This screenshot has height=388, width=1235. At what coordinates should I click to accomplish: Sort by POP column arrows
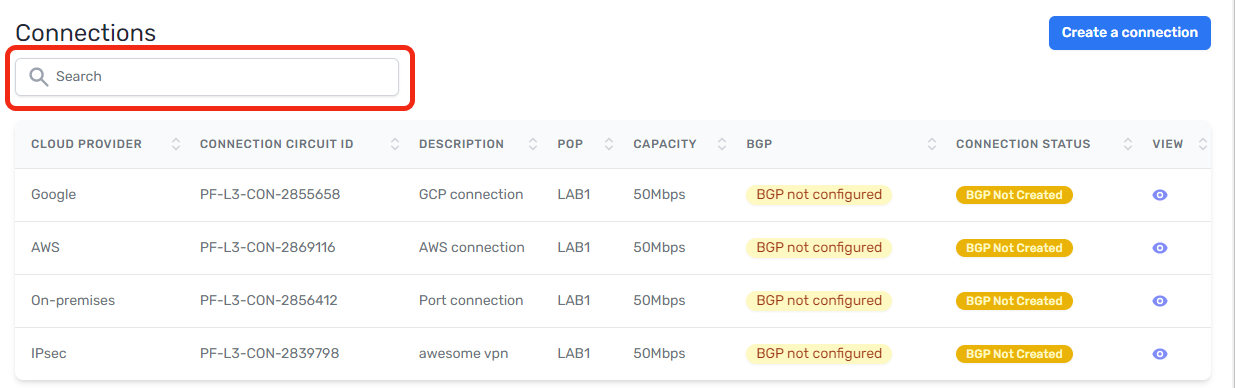609,144
